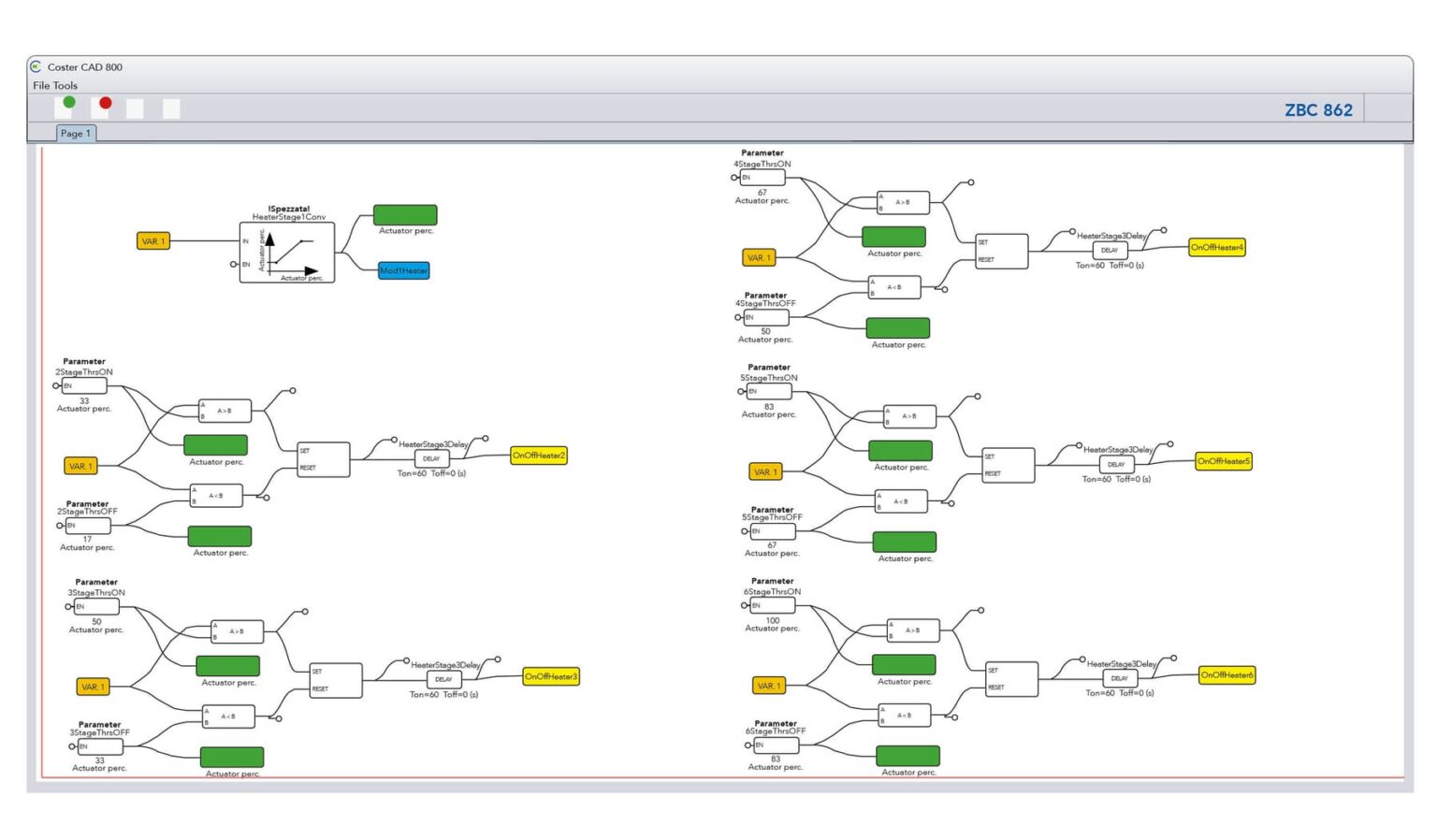
Task: Select the DELAY block before OnOffHeater2
Action: [x=432, y=458]
